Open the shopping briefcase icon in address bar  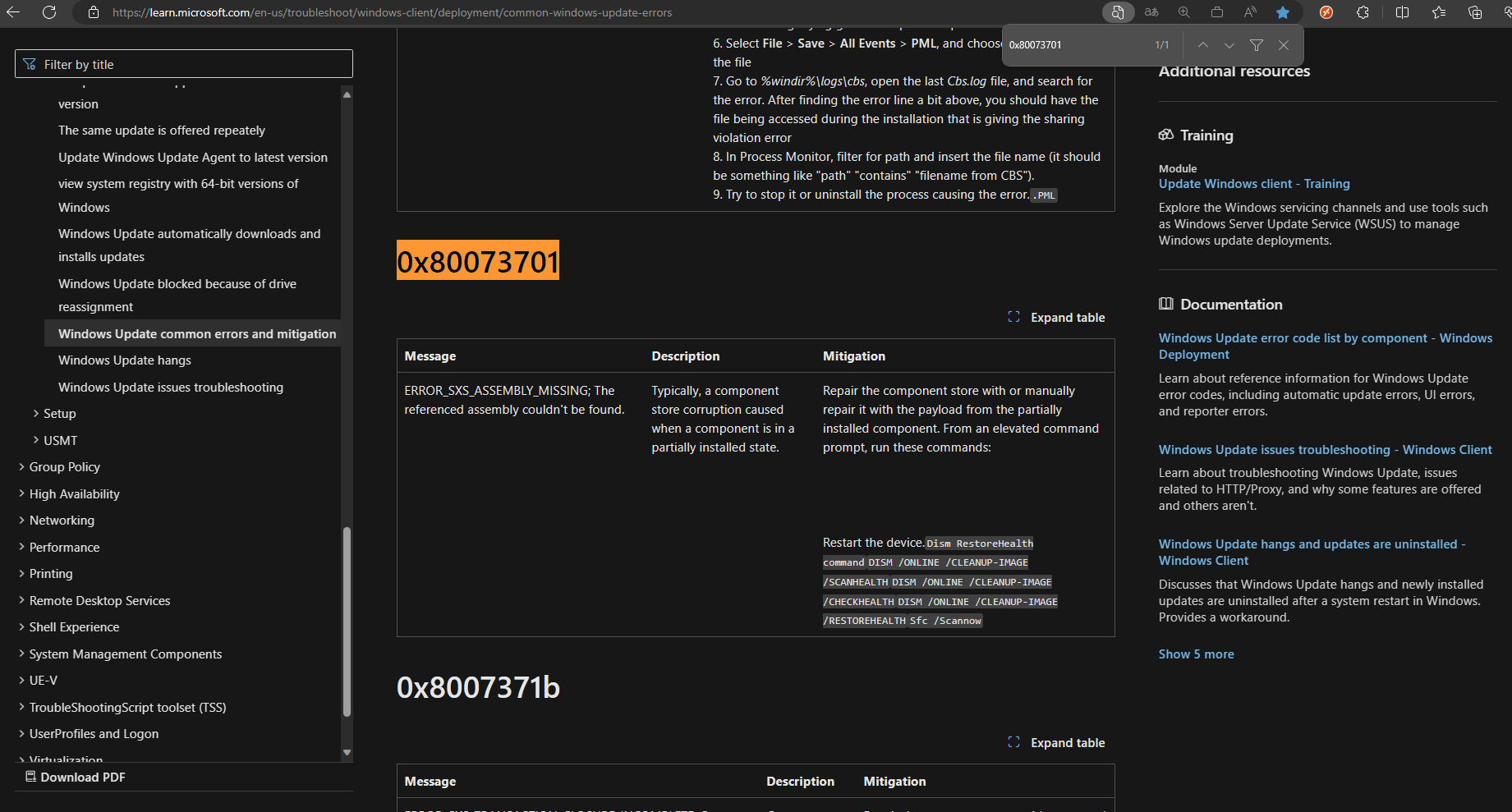click(x=1217, y=12)
